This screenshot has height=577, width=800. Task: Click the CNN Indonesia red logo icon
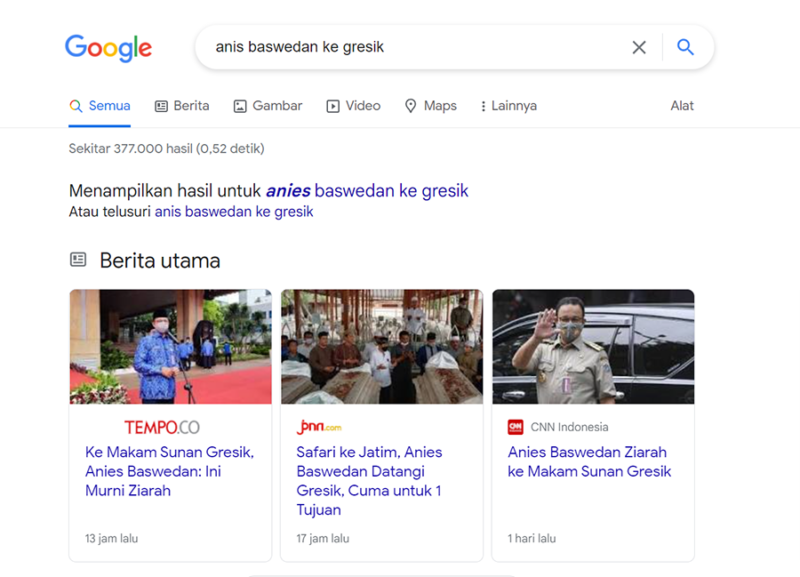515,427
